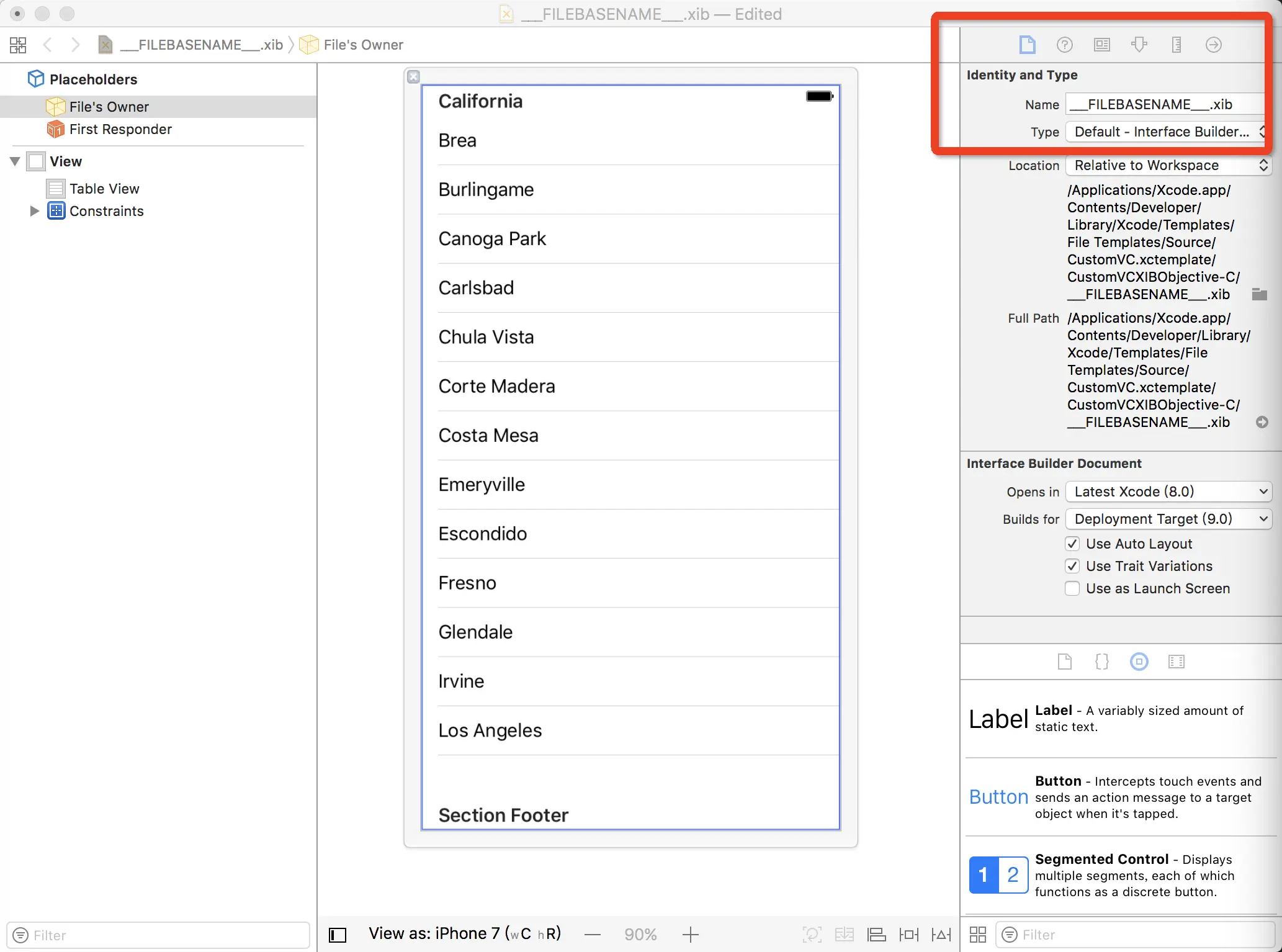Expand the Constraints tree item
This screenshot has width=1282, height=952.
coord(34,211)
